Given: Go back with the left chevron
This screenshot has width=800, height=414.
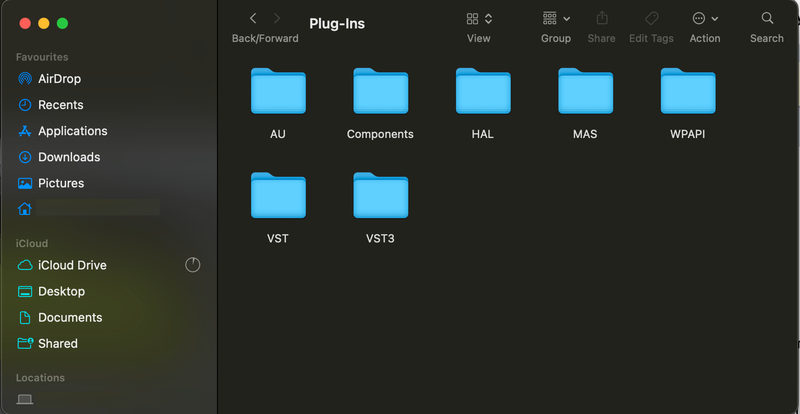Looking at the screenshot, I should click(x=253, y=18).
